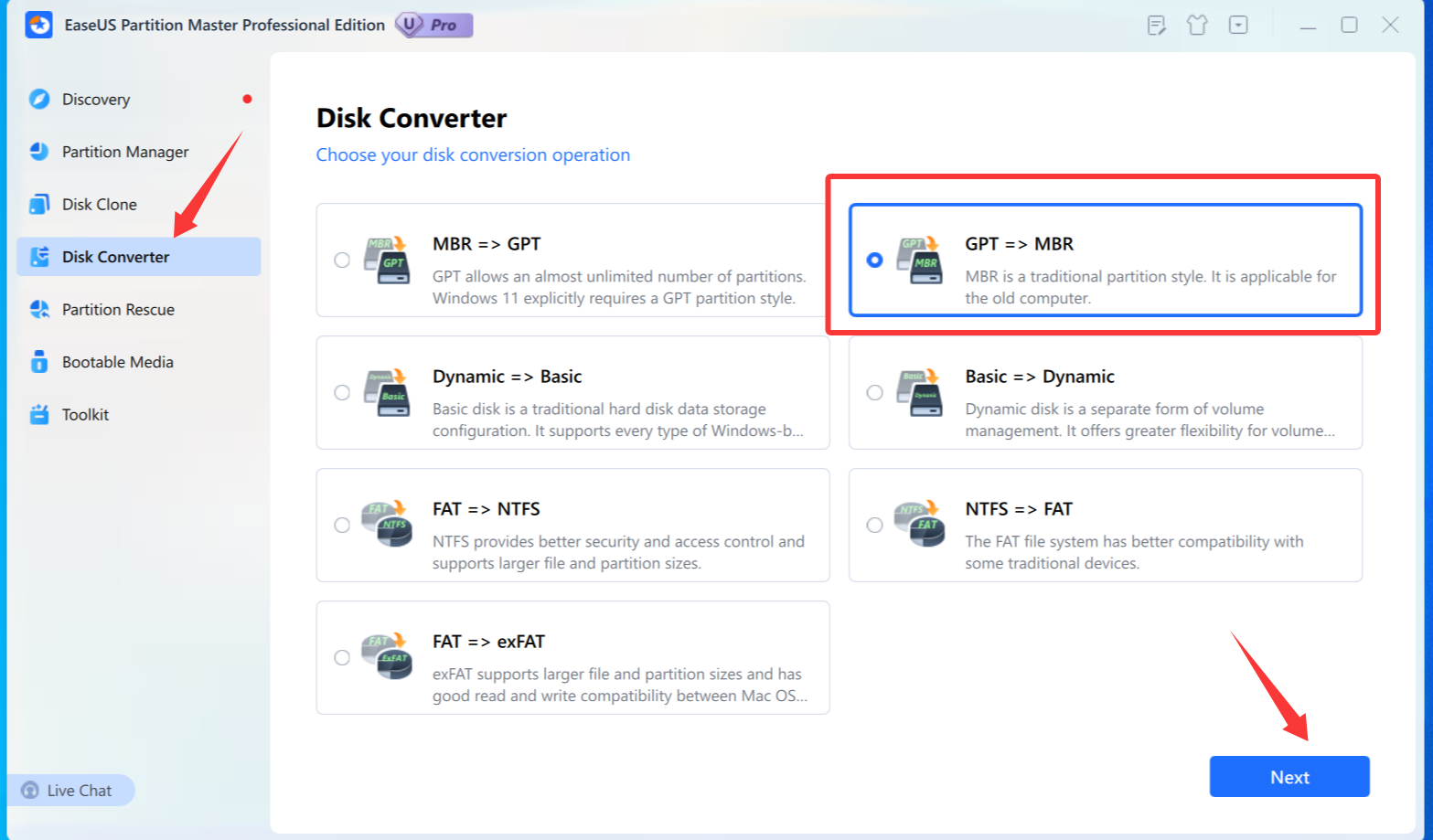
Task: Click the FAT to exFAT disk icon
Action: pyautogui.click(x=388, y=657)
